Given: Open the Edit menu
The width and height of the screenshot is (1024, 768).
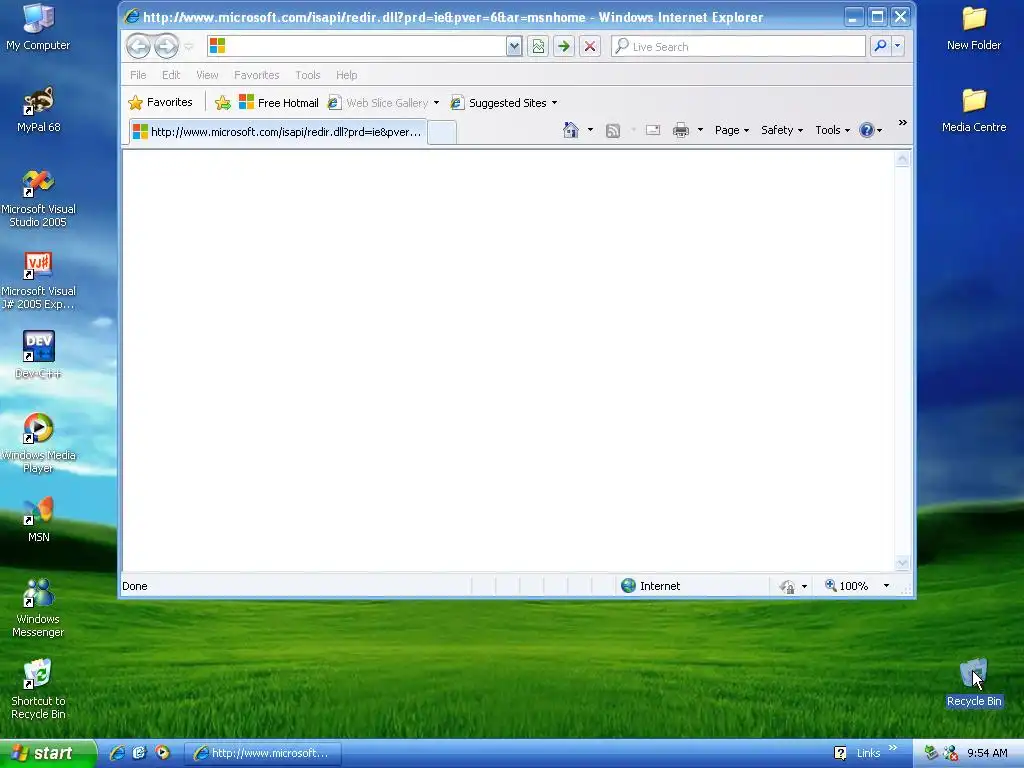Looking at the screenshot, I should click(171, 75).
